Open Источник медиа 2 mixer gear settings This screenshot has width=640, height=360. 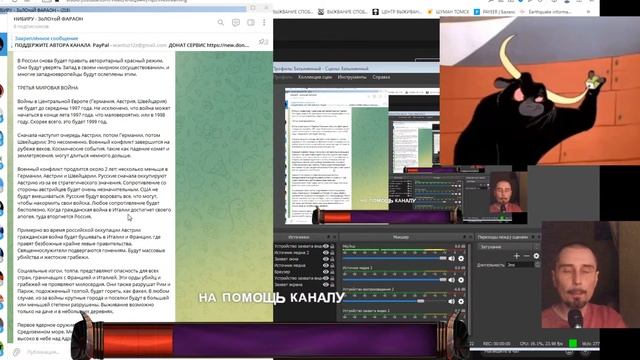pos(461,280)
